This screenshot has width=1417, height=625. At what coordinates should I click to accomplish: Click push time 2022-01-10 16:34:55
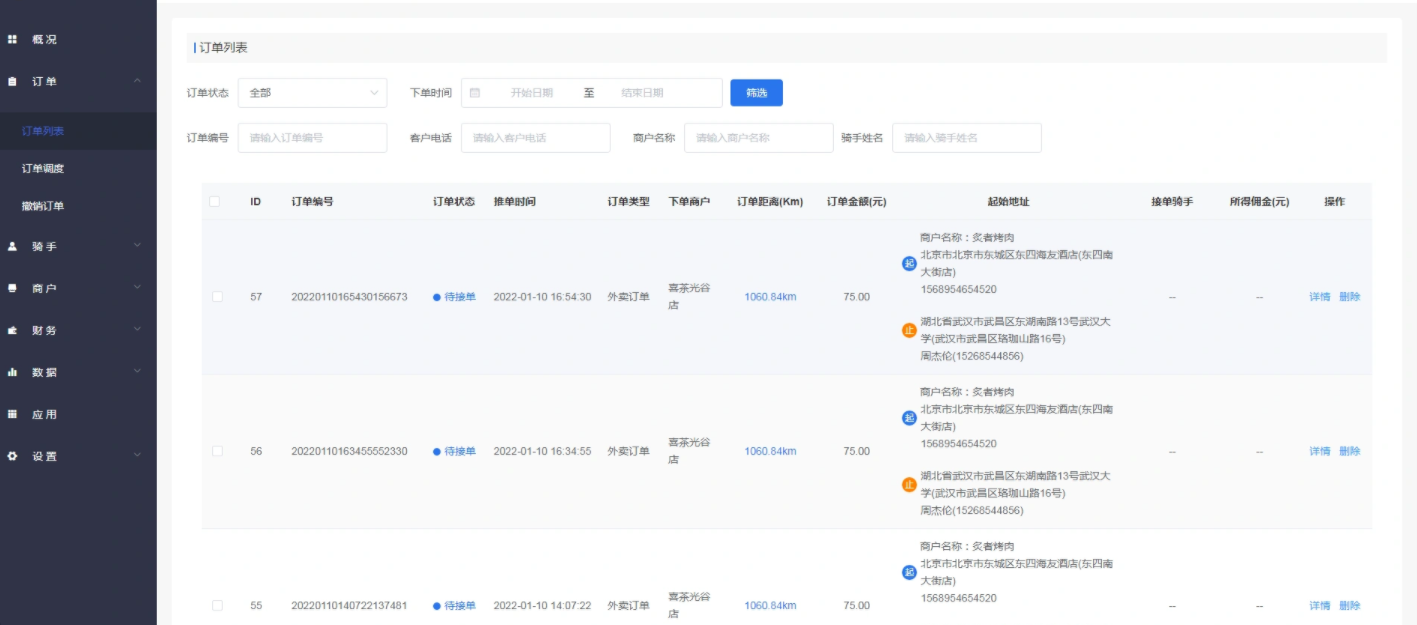pos(542,451)
